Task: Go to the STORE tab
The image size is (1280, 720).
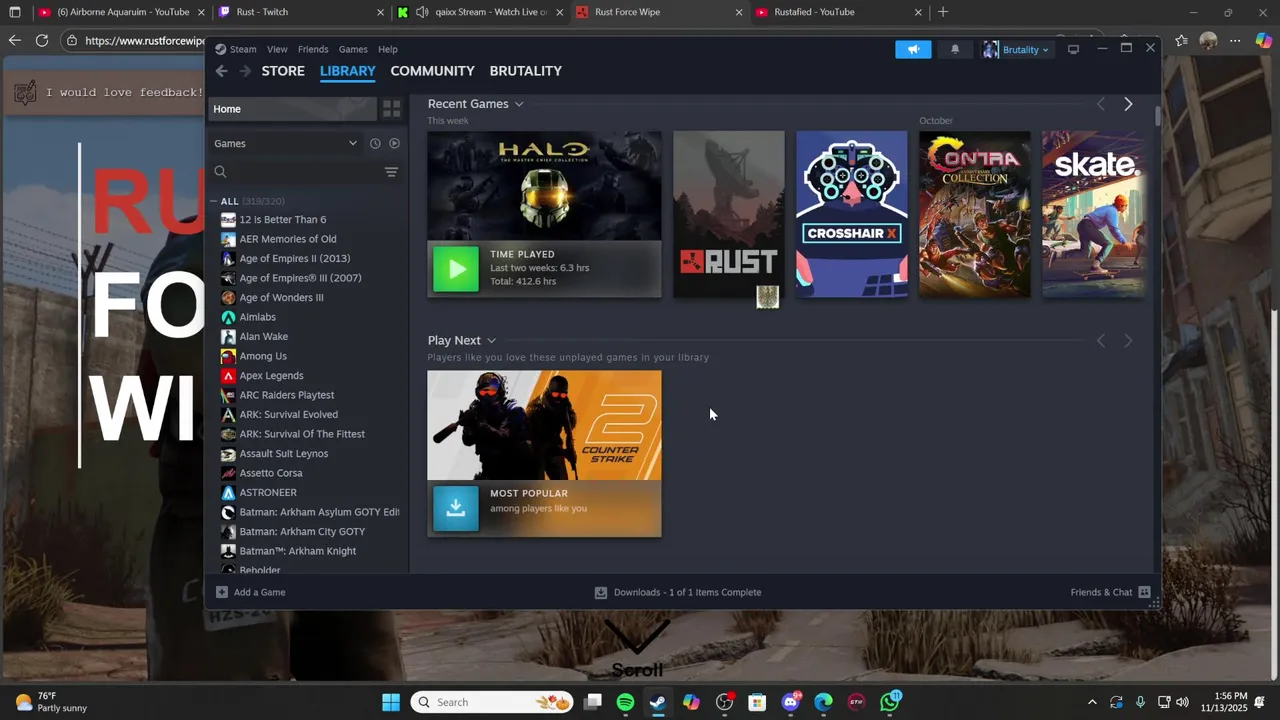Action: coord(283,71)
